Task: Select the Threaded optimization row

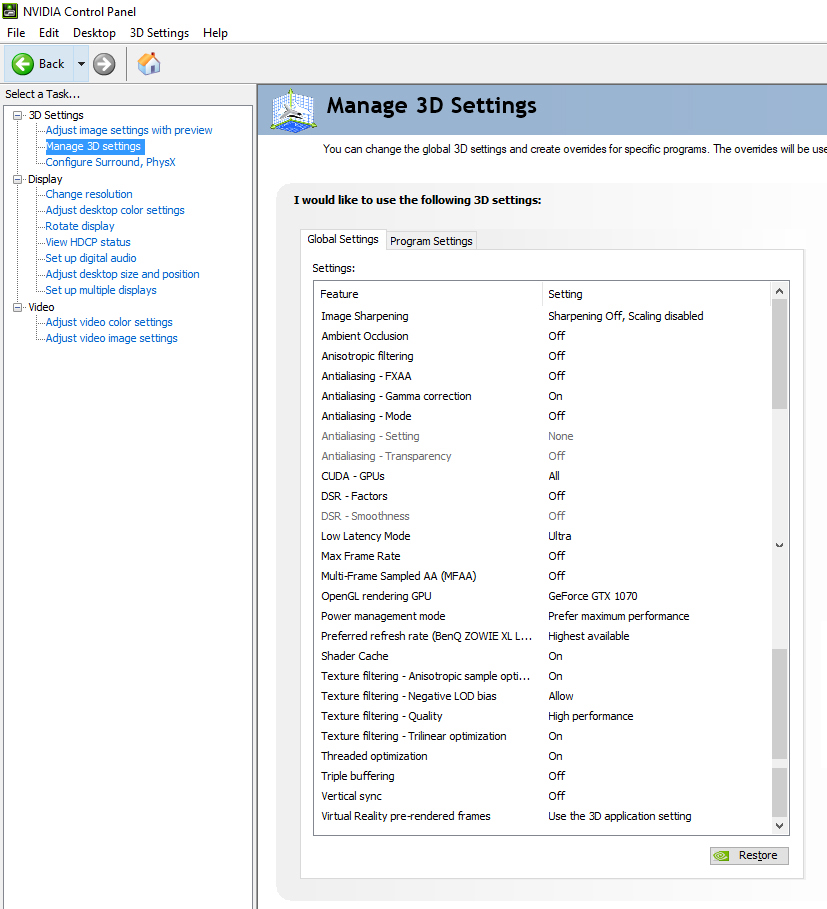Action: pyautogui.click(x=543, y=757)
